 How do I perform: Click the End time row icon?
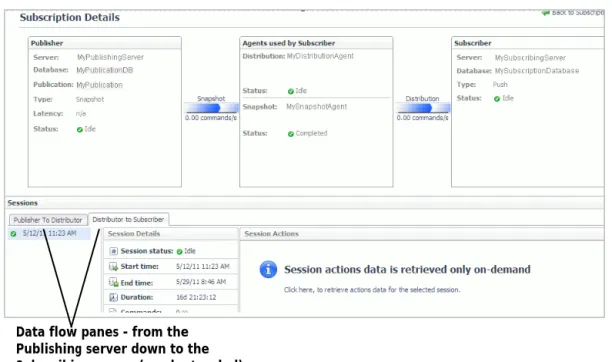click(x=113, y=282)
